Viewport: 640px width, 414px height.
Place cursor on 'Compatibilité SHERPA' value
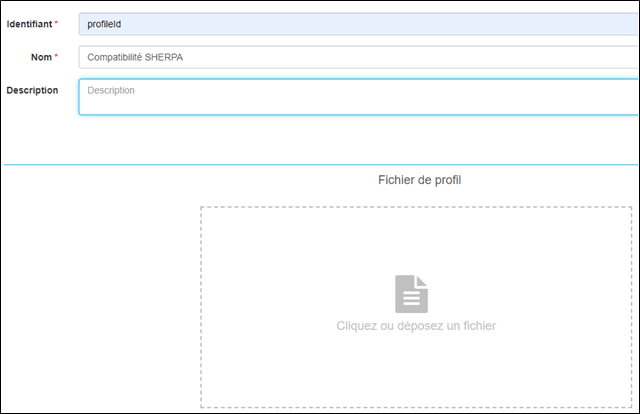pyautogui.click(x=135, y=57)
